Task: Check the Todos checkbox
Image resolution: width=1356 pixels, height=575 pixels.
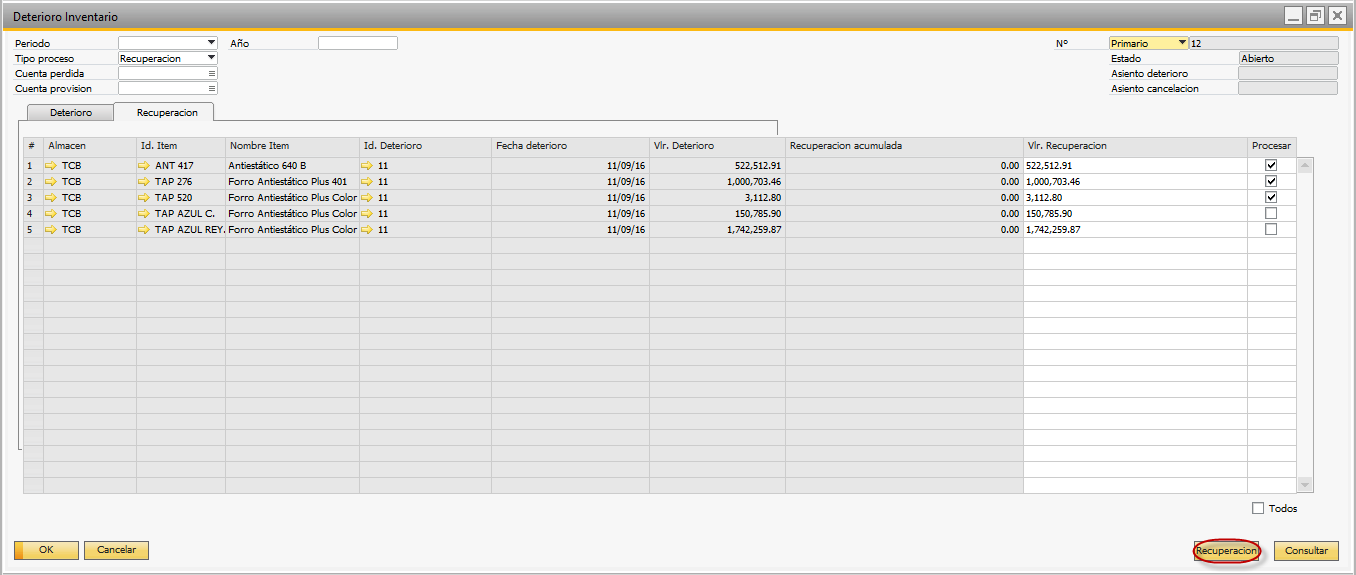Action: click(x=1258, y=508)
